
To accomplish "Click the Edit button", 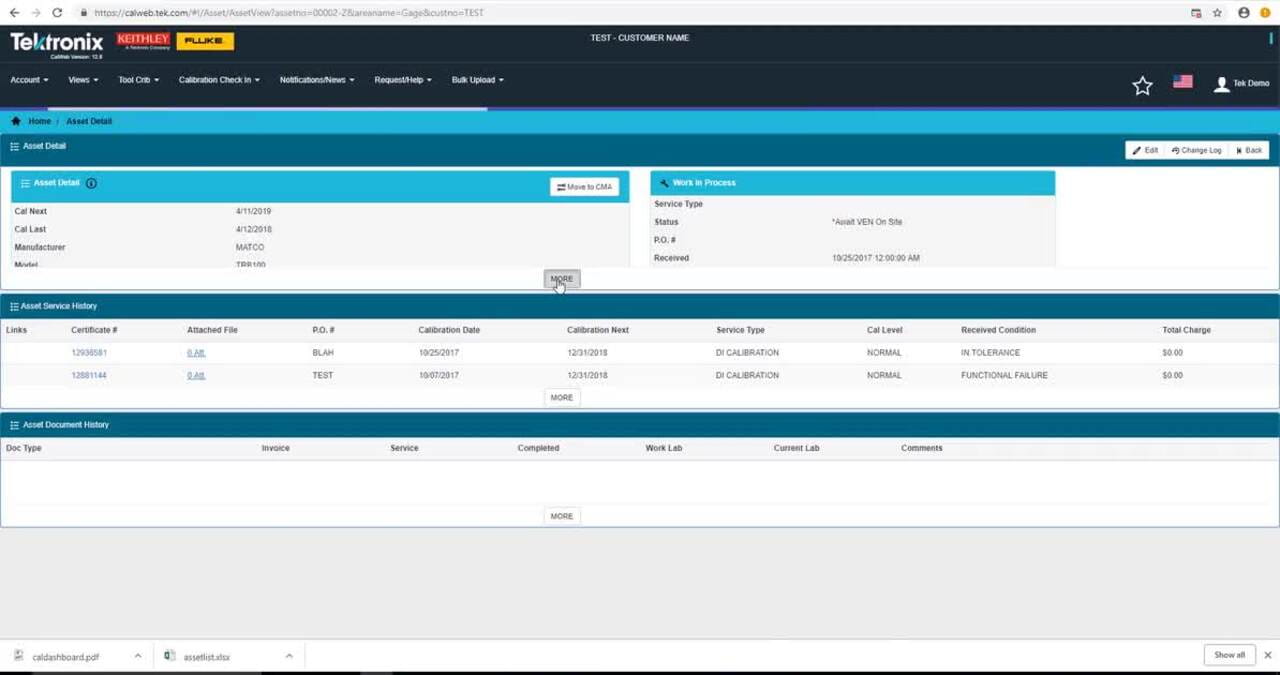I will tap(1145, 150).
